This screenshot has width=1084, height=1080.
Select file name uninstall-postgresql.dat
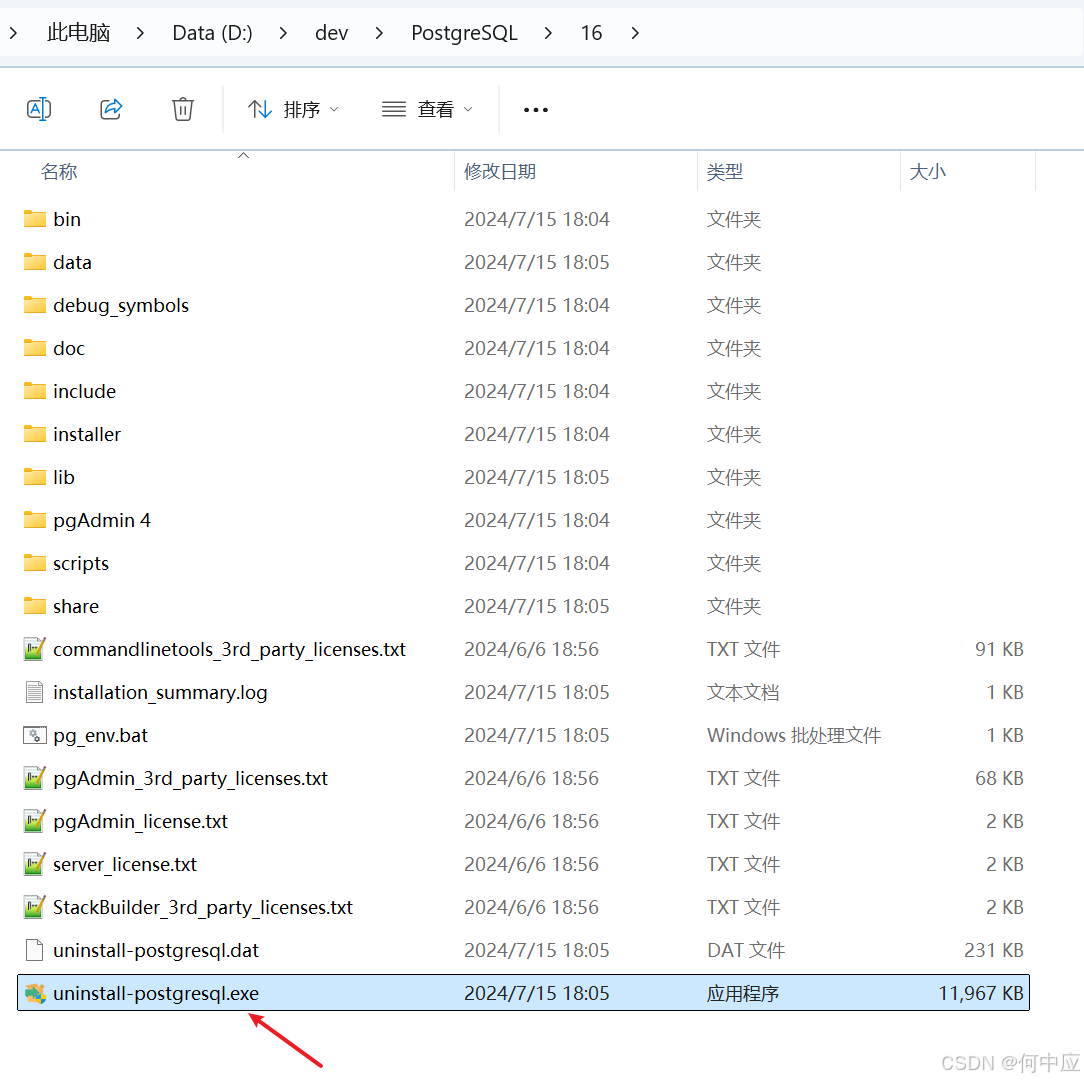coord(156,951)
